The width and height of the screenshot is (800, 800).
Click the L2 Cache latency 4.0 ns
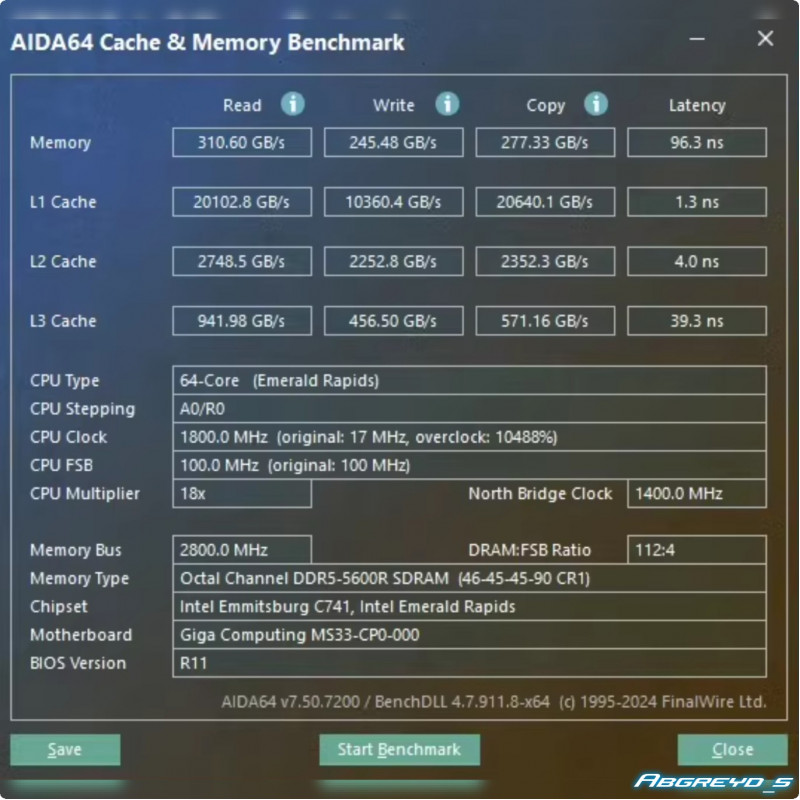coord(696,261)
